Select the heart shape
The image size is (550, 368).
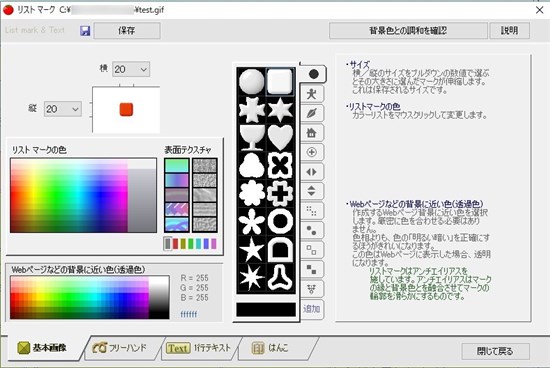280,137
